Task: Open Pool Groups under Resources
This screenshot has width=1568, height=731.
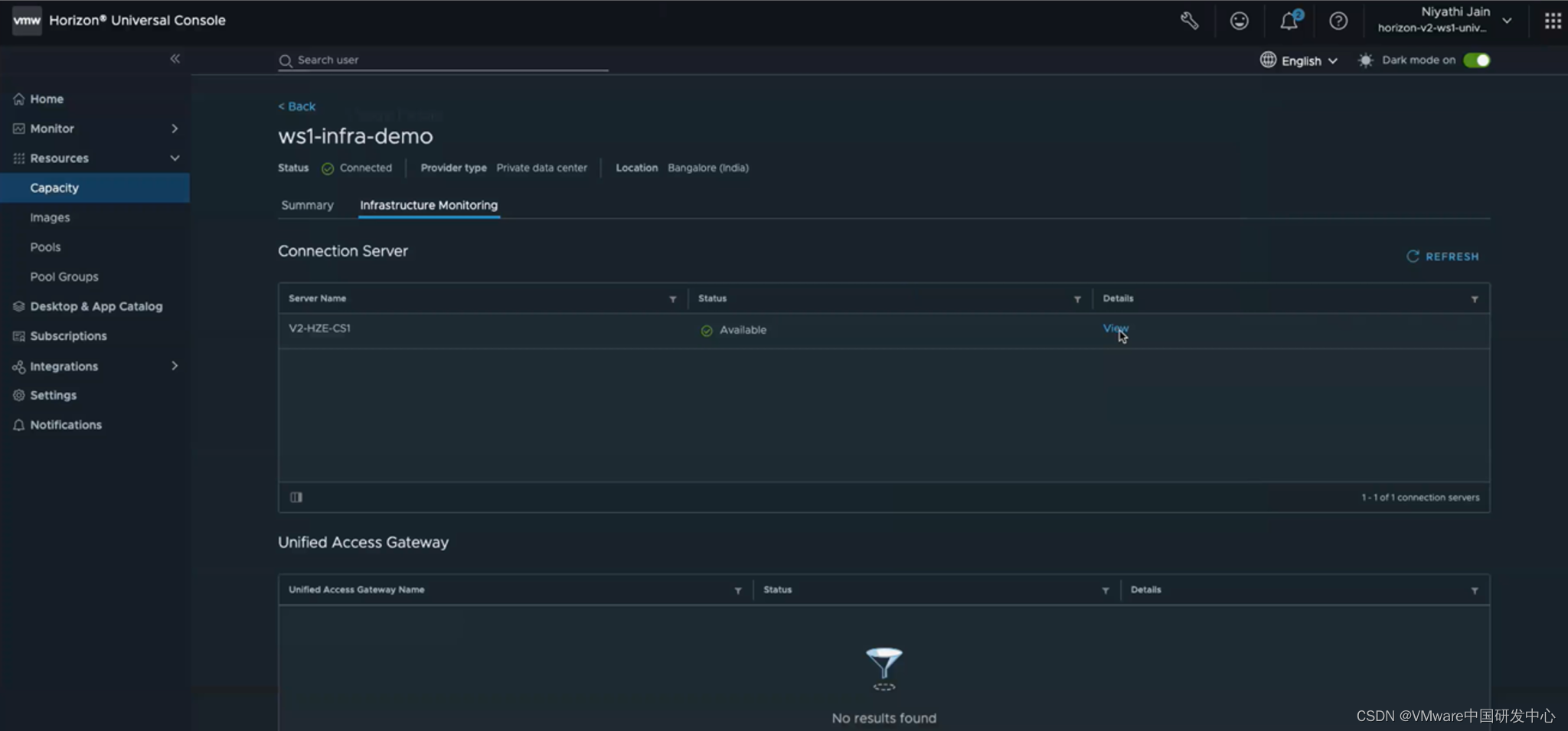Action: tap(64, 276)
